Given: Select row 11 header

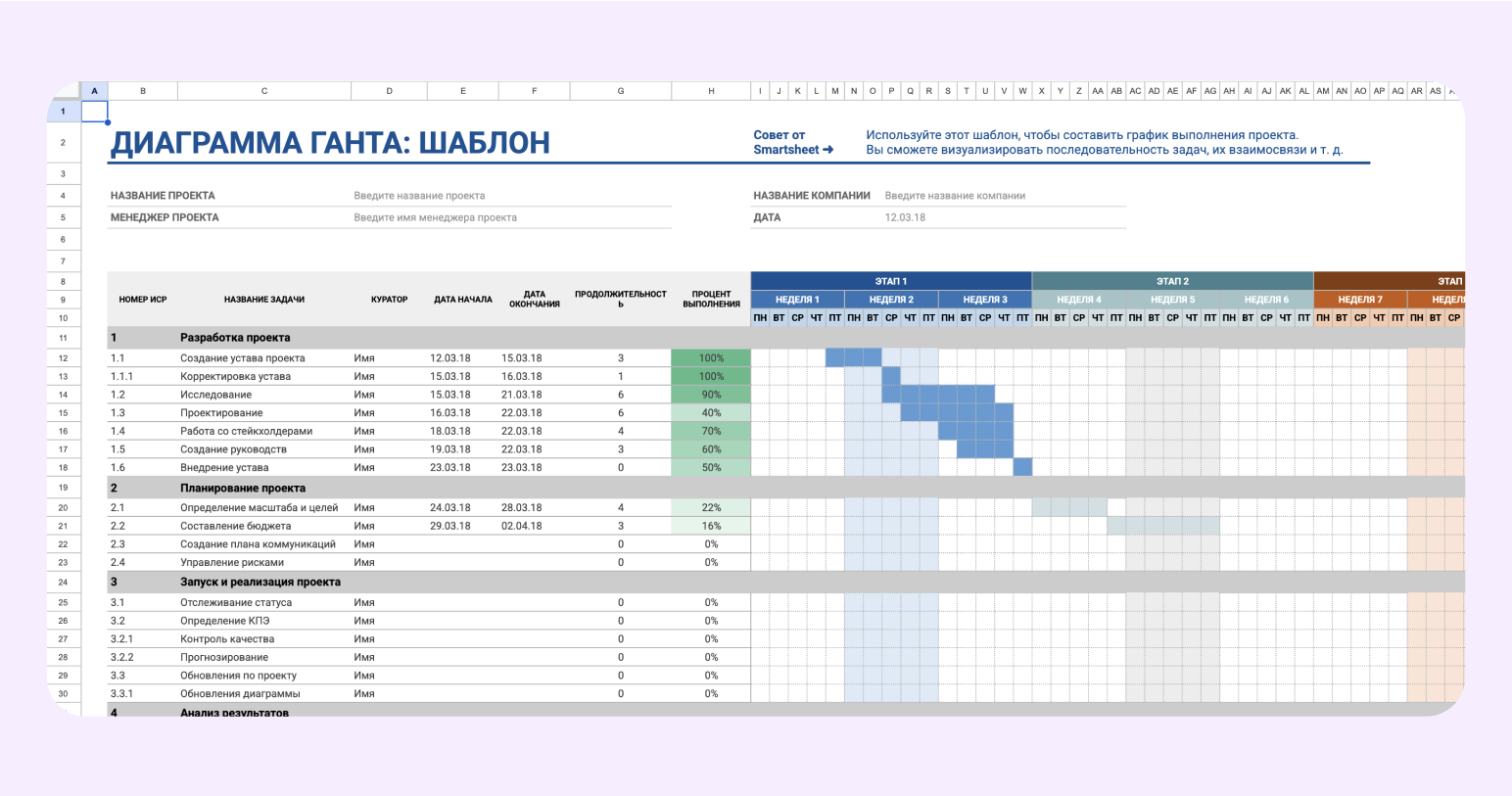Looking at the screenshot, I should pyautogui.click(x=63, y=338).
